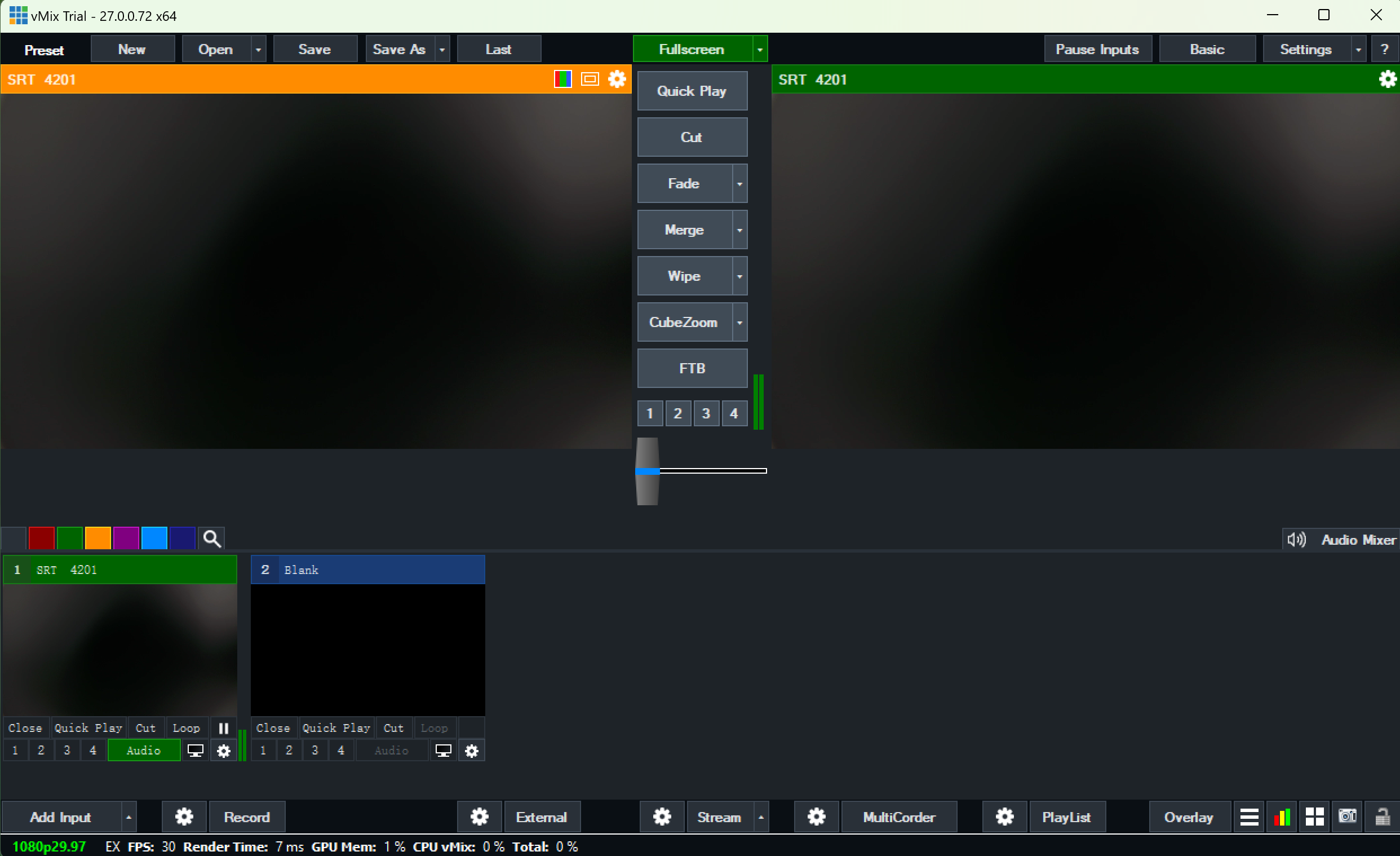
Task: Open PlayList settings gear
Action: [x=1004, y=817]
